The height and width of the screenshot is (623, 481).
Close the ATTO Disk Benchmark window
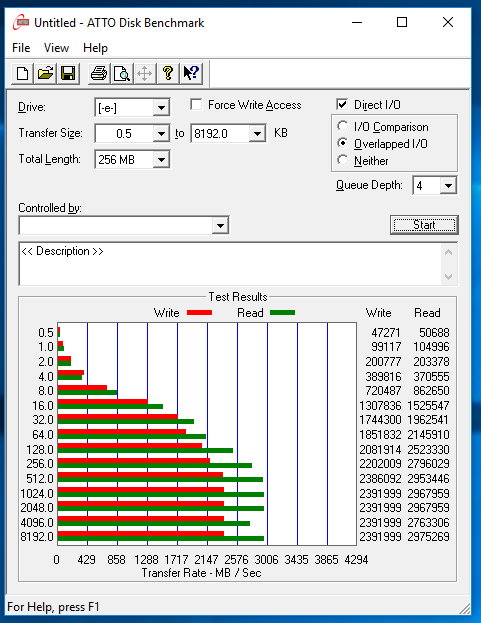click(448, 22)
